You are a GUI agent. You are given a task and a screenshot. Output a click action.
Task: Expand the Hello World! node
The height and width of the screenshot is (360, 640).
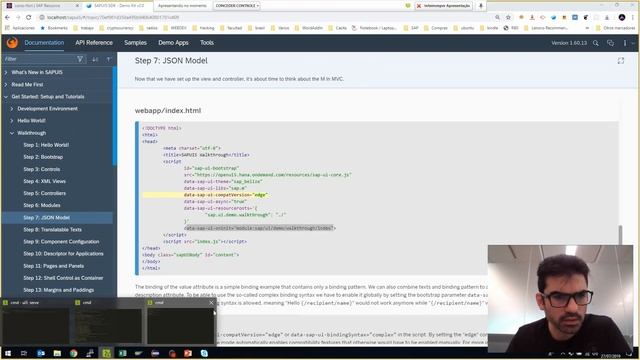click(x=11, y=121)
